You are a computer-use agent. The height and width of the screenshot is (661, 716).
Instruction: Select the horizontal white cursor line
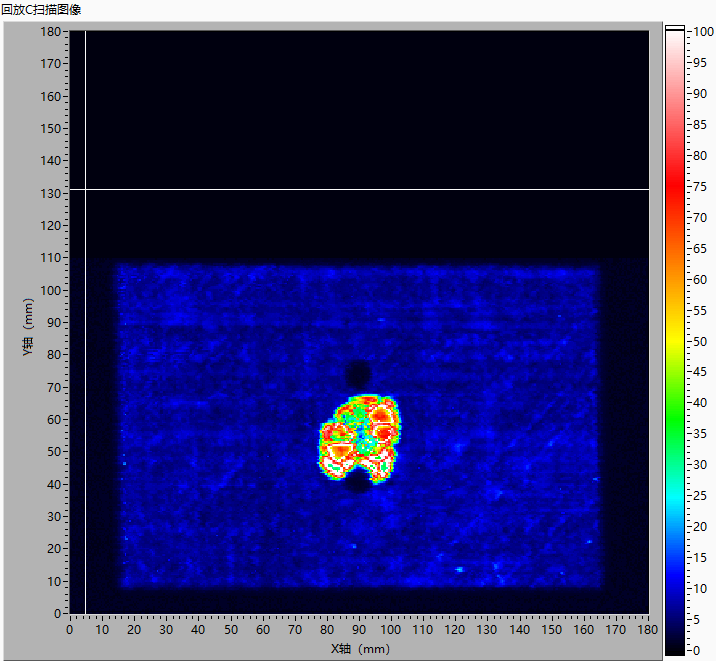360,189
